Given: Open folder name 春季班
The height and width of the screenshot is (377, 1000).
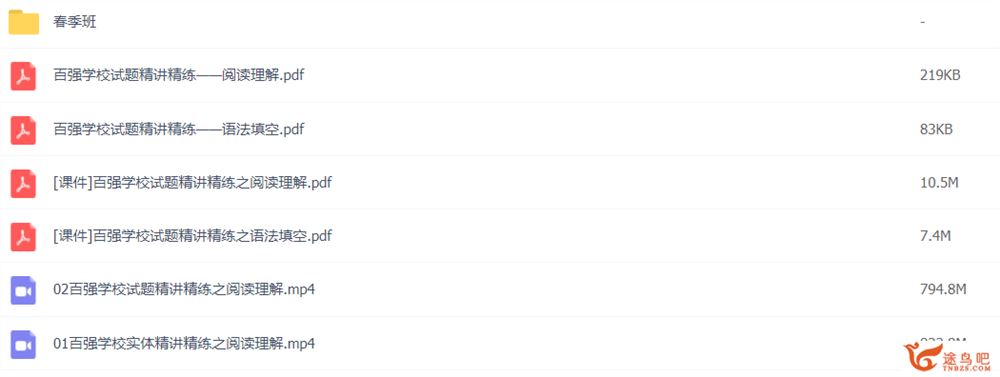Looking at the screenshot, I should (x=75, y=22).
